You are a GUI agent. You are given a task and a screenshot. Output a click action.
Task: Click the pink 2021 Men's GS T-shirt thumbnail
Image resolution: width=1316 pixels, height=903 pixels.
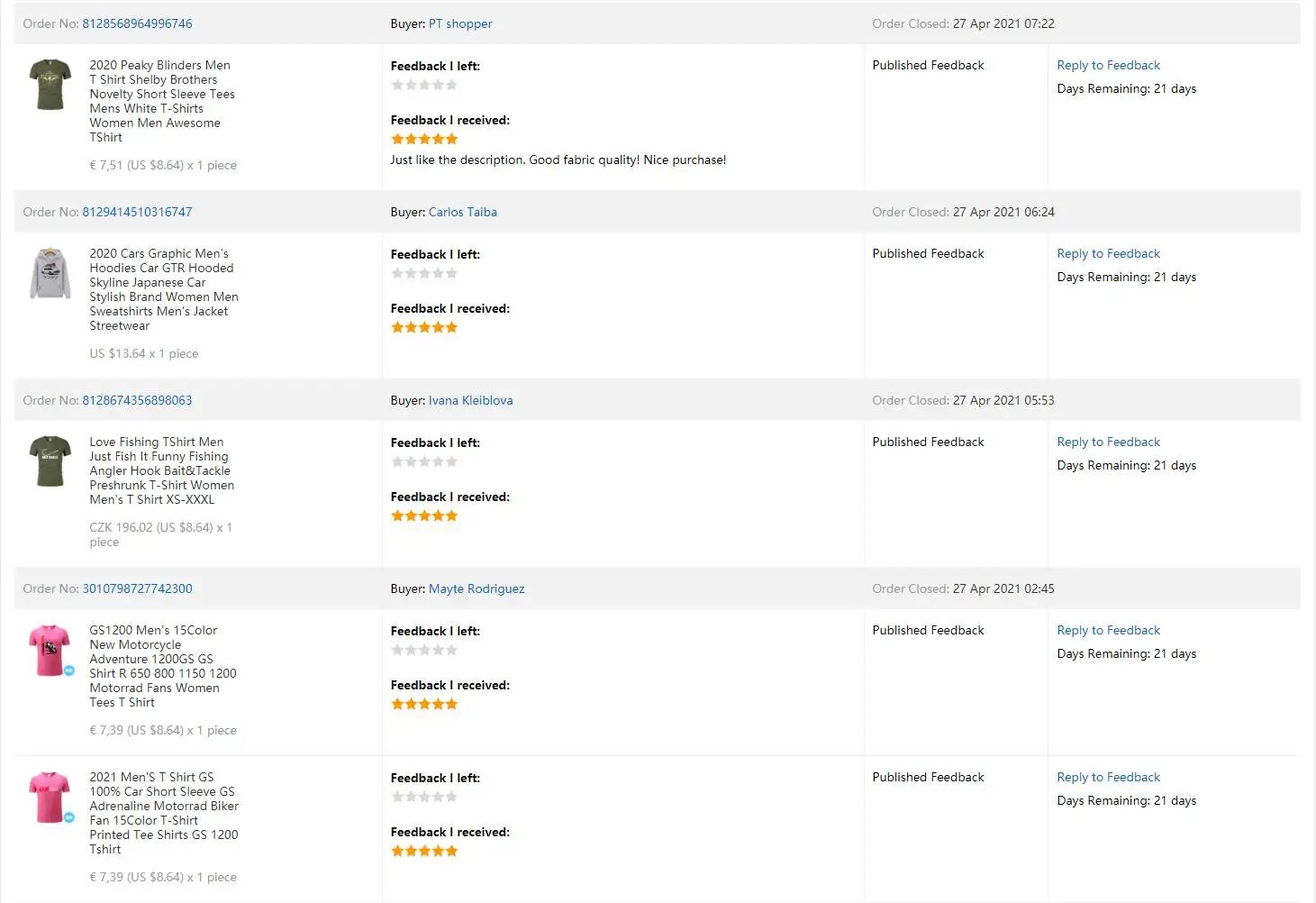pos(50,797)
